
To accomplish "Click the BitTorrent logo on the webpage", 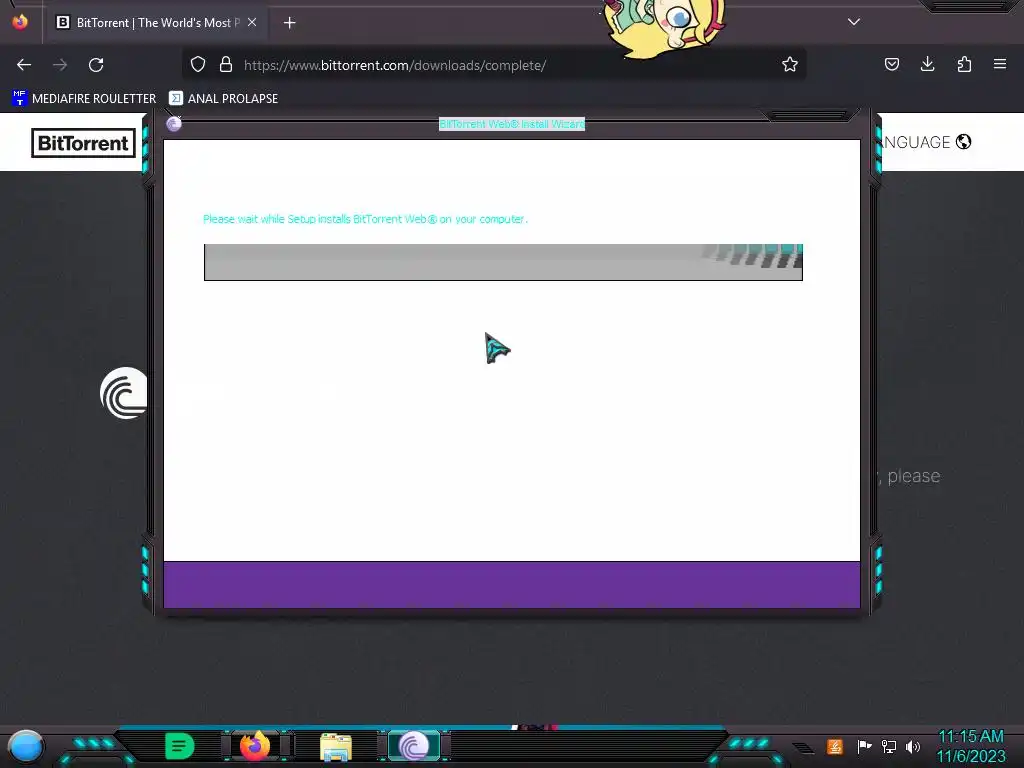I will [x=84, y=143].
